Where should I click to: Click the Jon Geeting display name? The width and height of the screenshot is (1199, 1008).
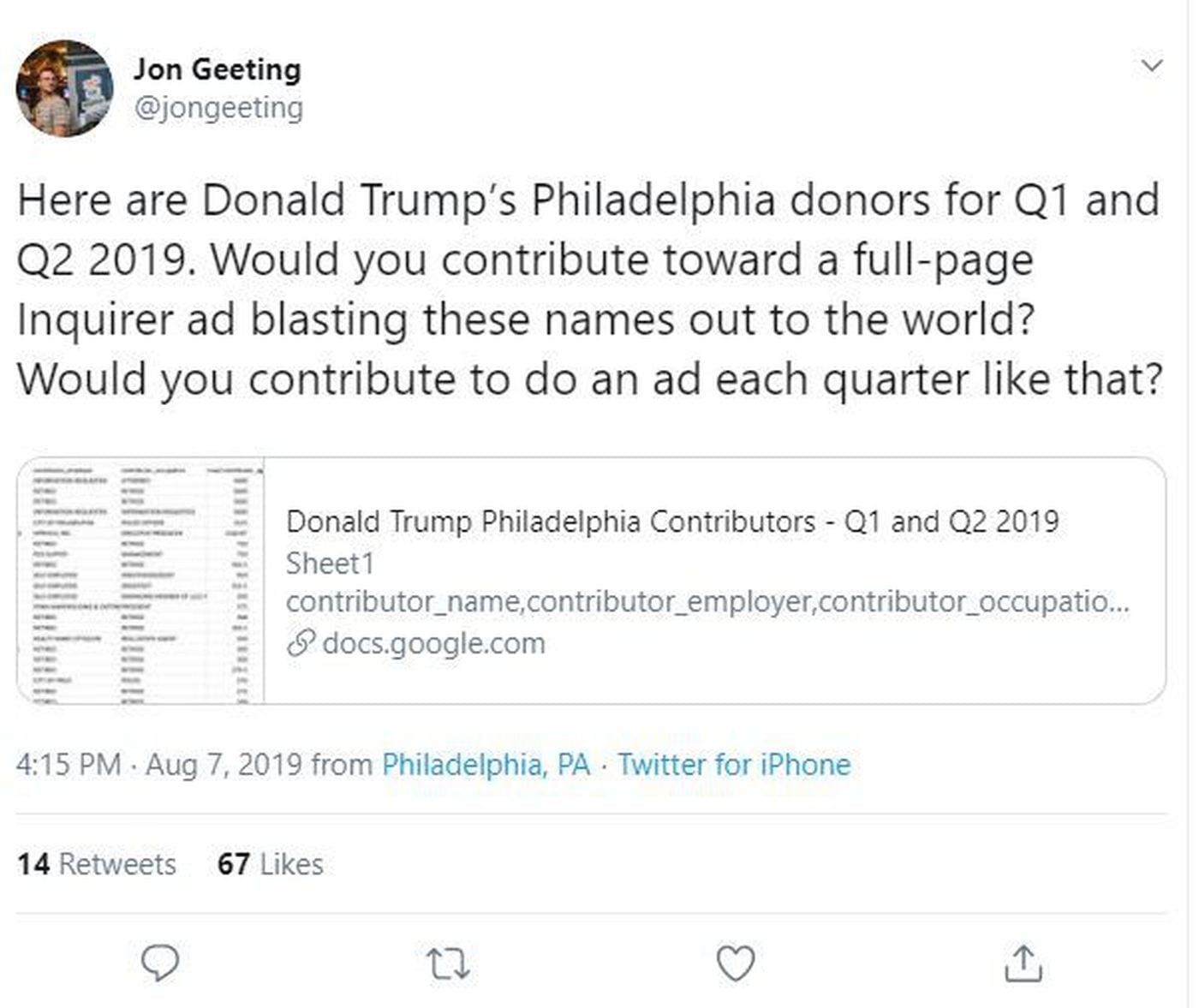click(x=218, y=69)
